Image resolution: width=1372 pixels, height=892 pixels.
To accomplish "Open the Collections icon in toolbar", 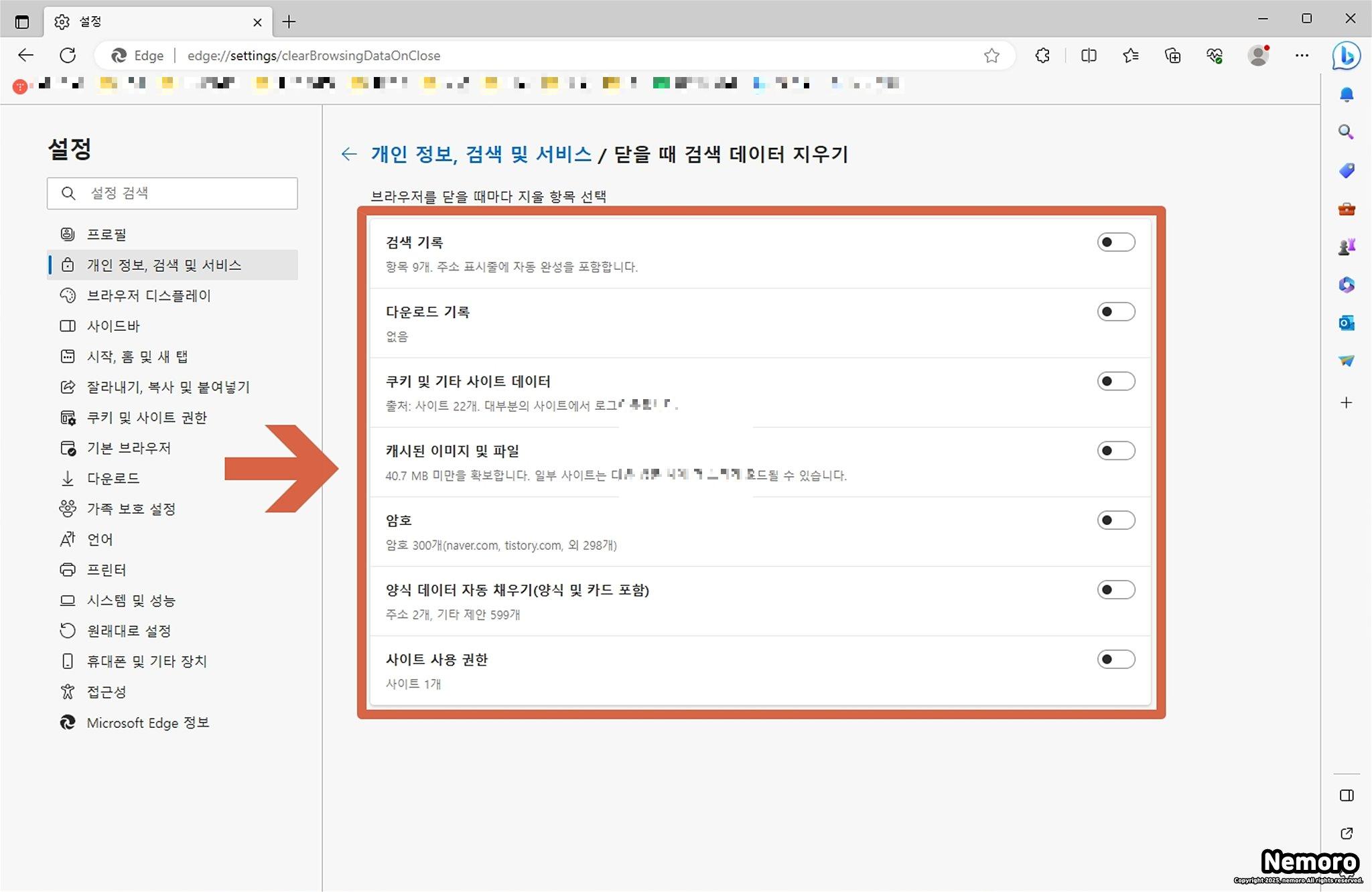I will tap(1172, 56).
